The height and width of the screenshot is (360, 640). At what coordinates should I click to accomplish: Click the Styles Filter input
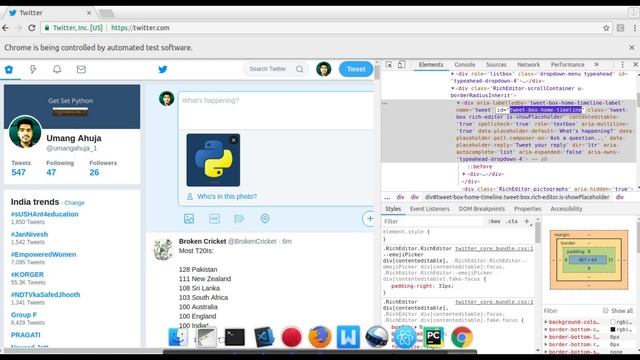pos(433,221)
